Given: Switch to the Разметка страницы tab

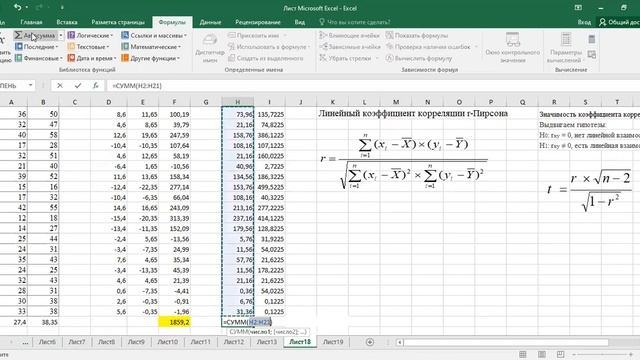Looking at the screenshot, I should click(118, 22).
